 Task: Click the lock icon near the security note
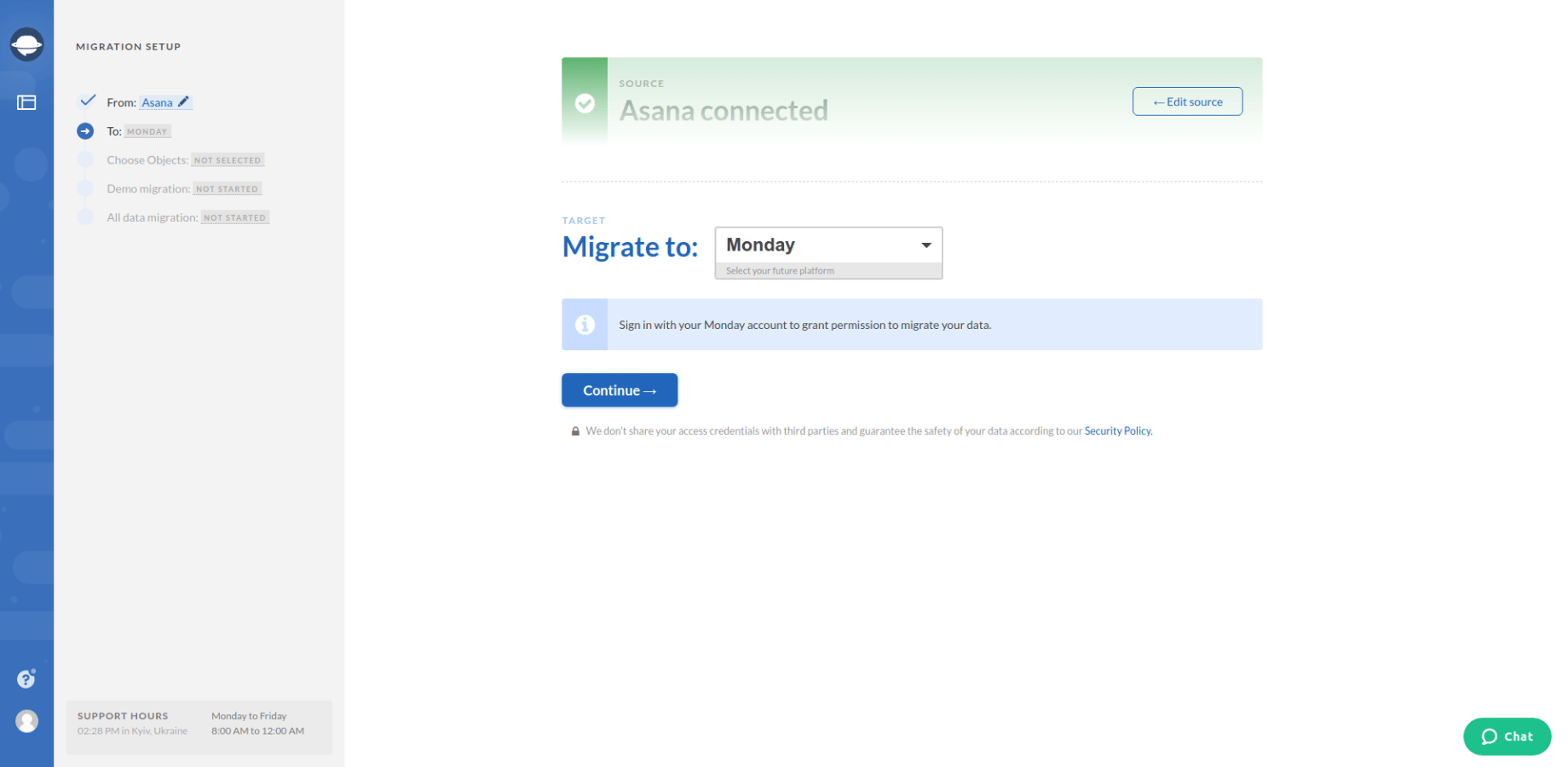click(575, 430)
